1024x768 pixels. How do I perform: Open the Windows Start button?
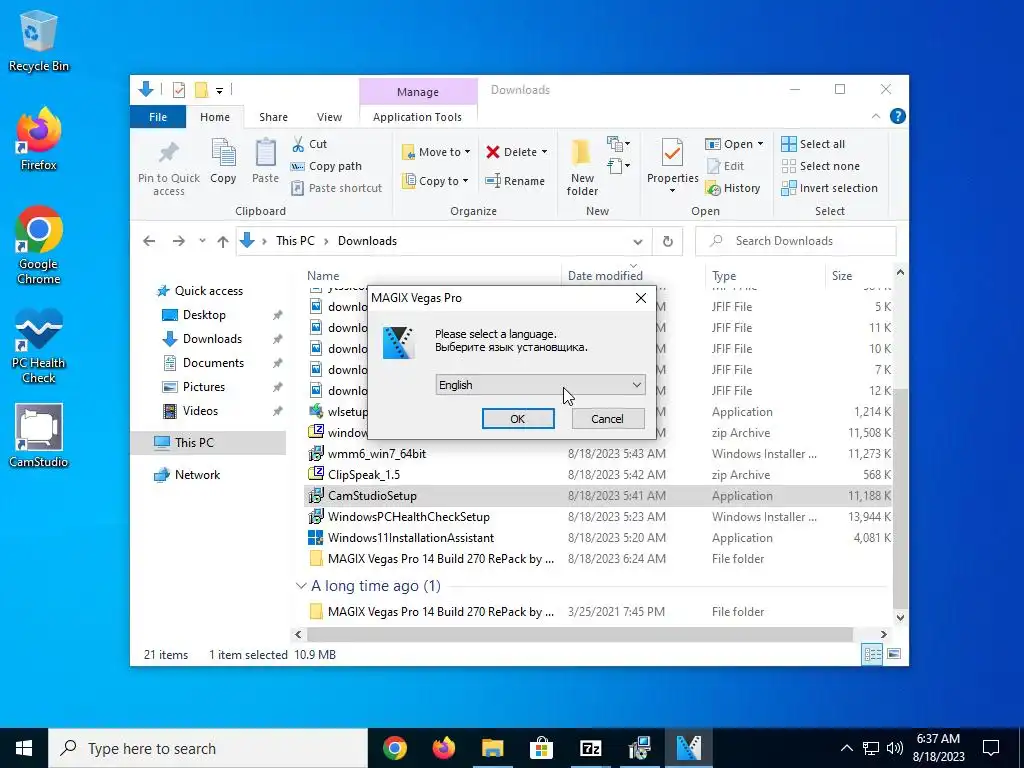(x=24, y=748)
